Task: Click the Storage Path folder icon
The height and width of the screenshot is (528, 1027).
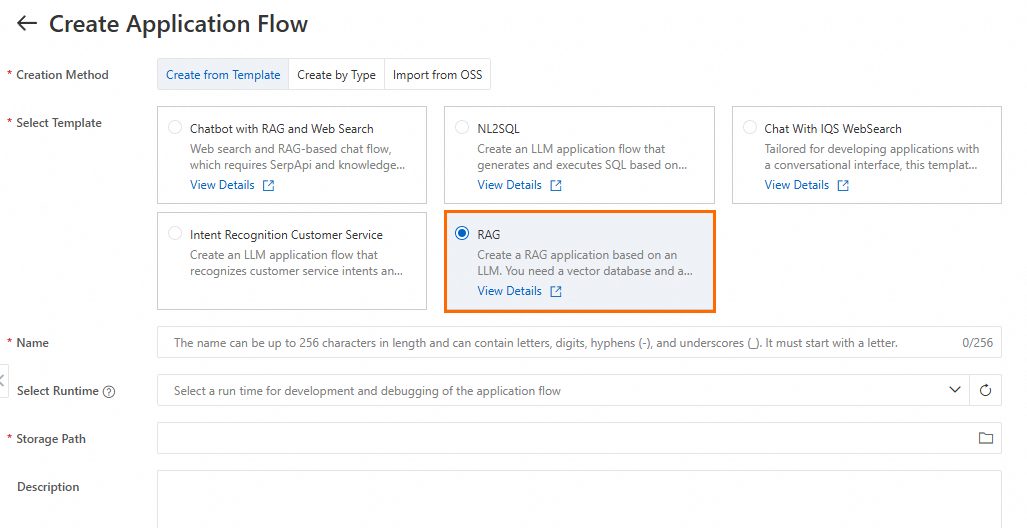Action: click(985, 438)
